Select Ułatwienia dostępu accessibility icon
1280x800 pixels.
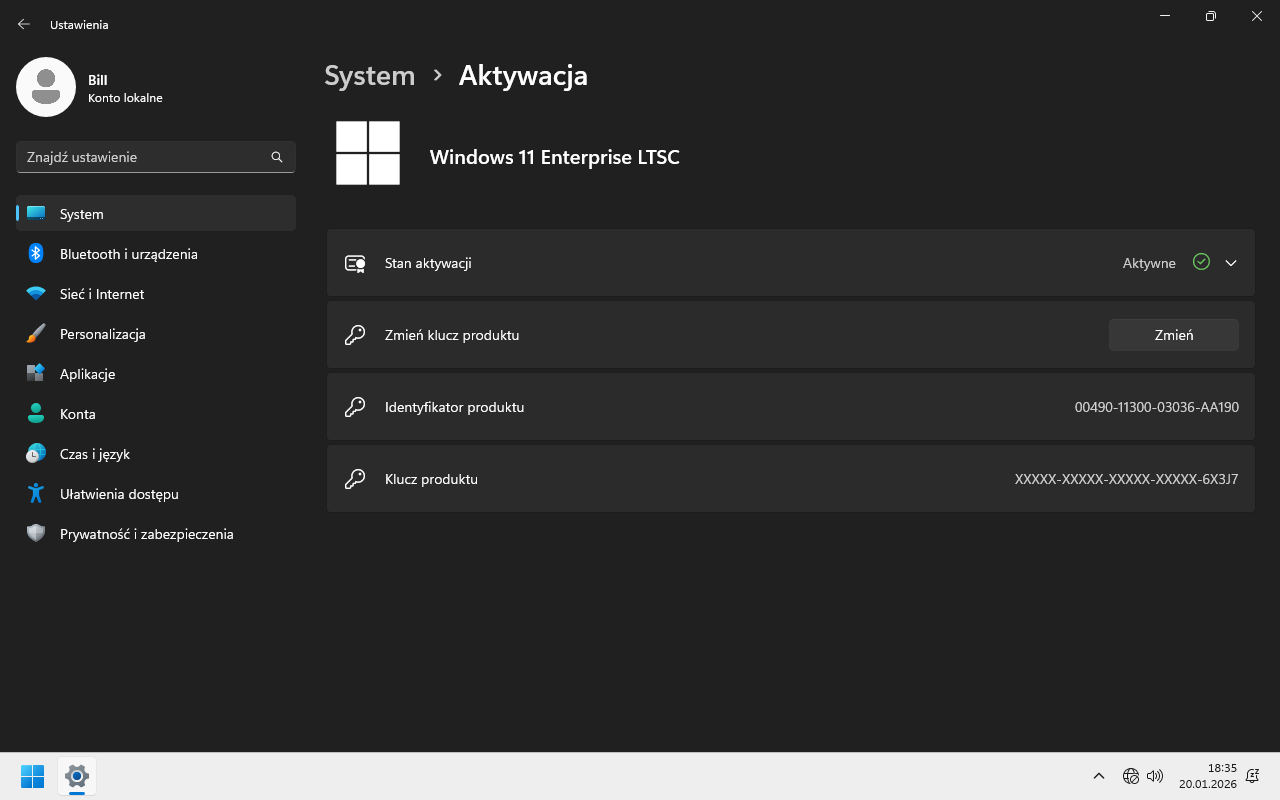[36, 494]
